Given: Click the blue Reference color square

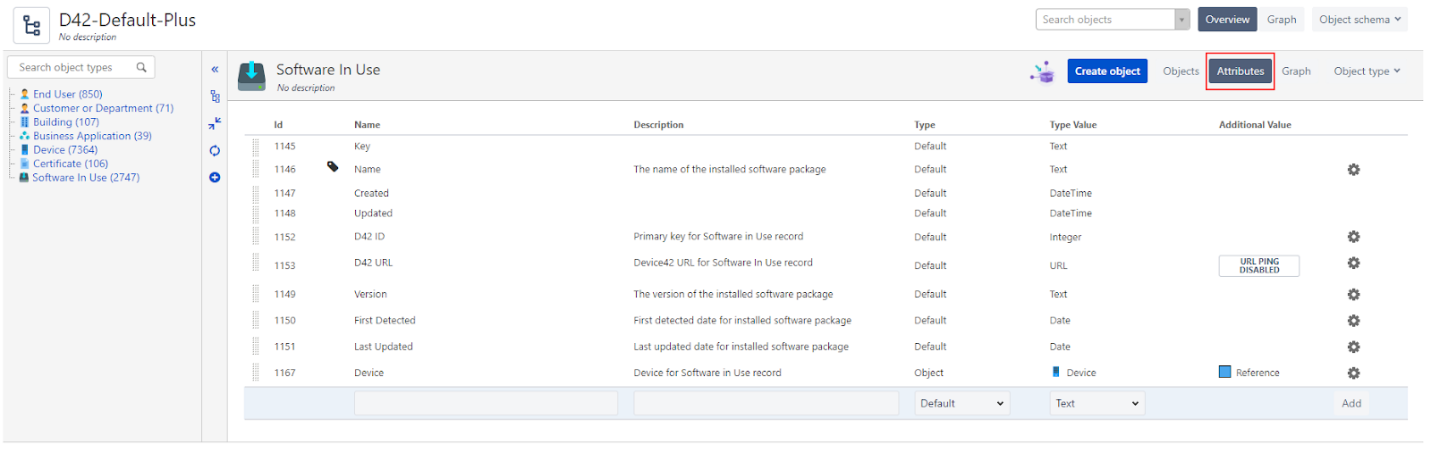Looking at the screenshot, I should (1225, 372).
